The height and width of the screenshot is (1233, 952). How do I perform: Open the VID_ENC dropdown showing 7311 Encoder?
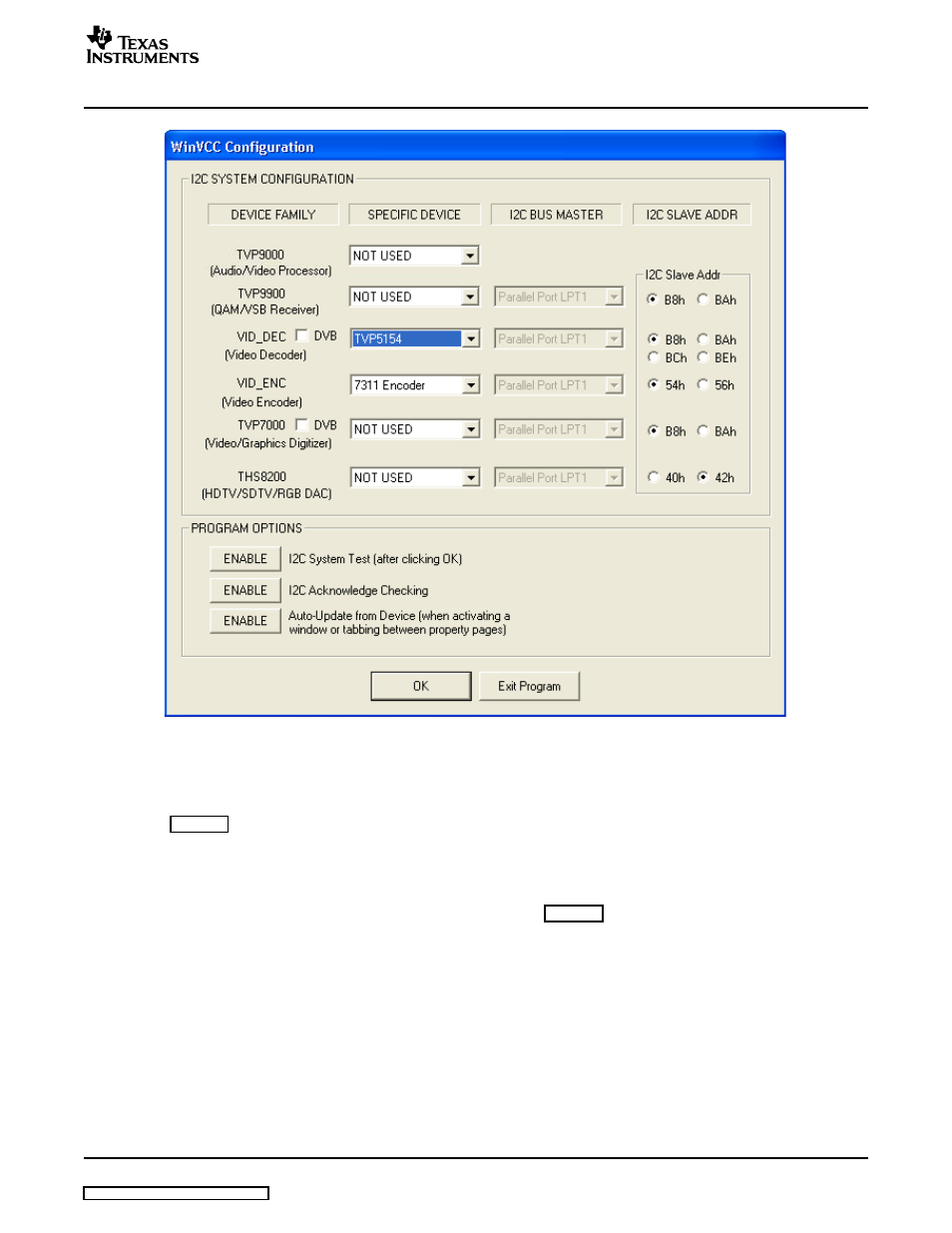click(x=415, y=385)
